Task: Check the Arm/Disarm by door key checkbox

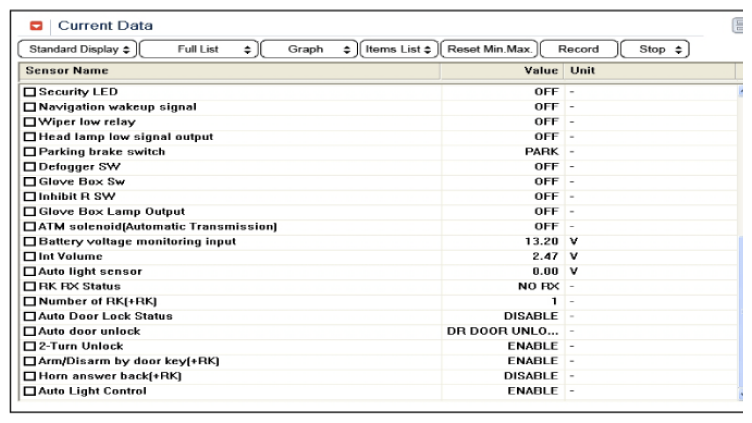Action: coord(30,361)
